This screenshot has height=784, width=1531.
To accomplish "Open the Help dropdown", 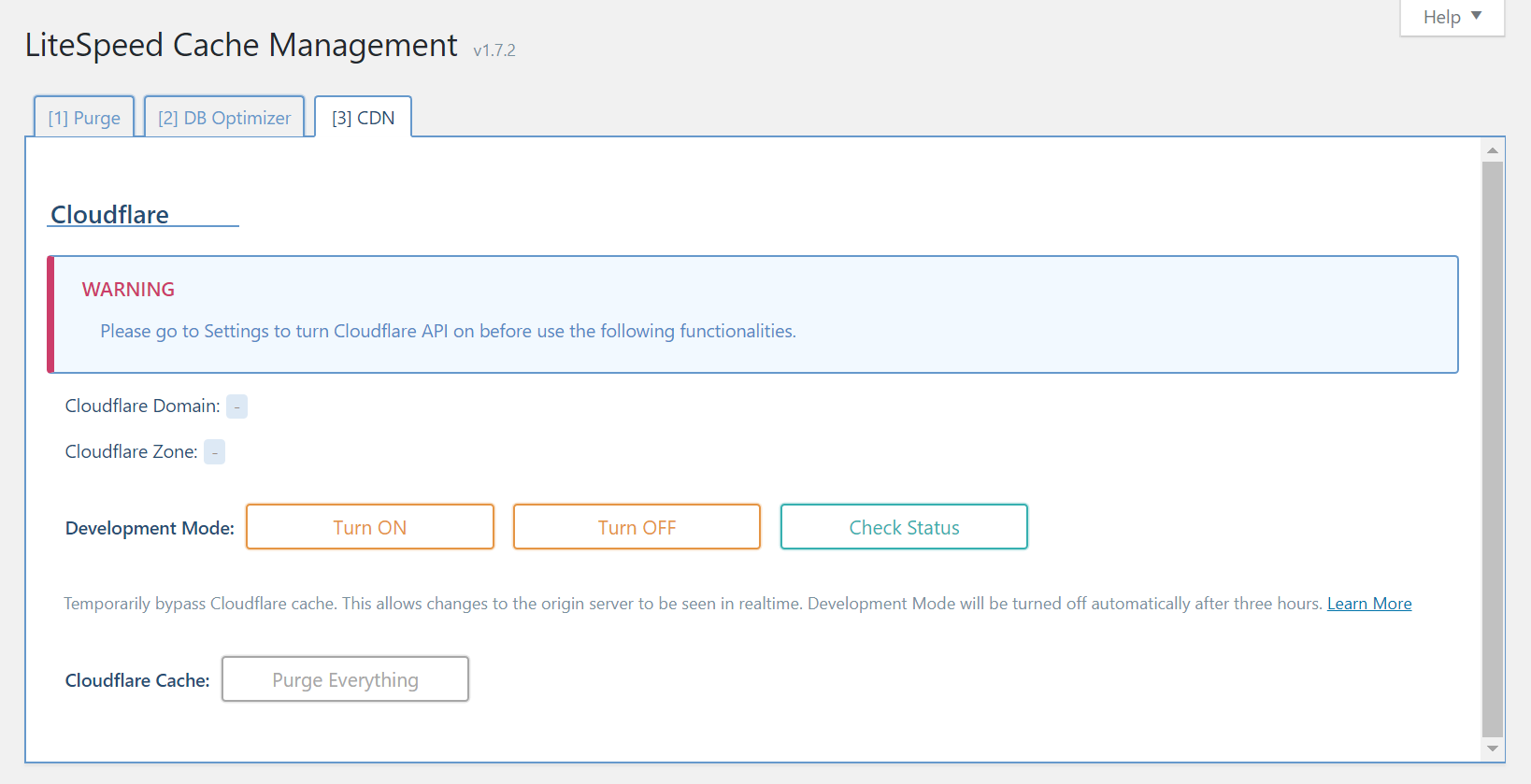I will [x=1452, y=18].
